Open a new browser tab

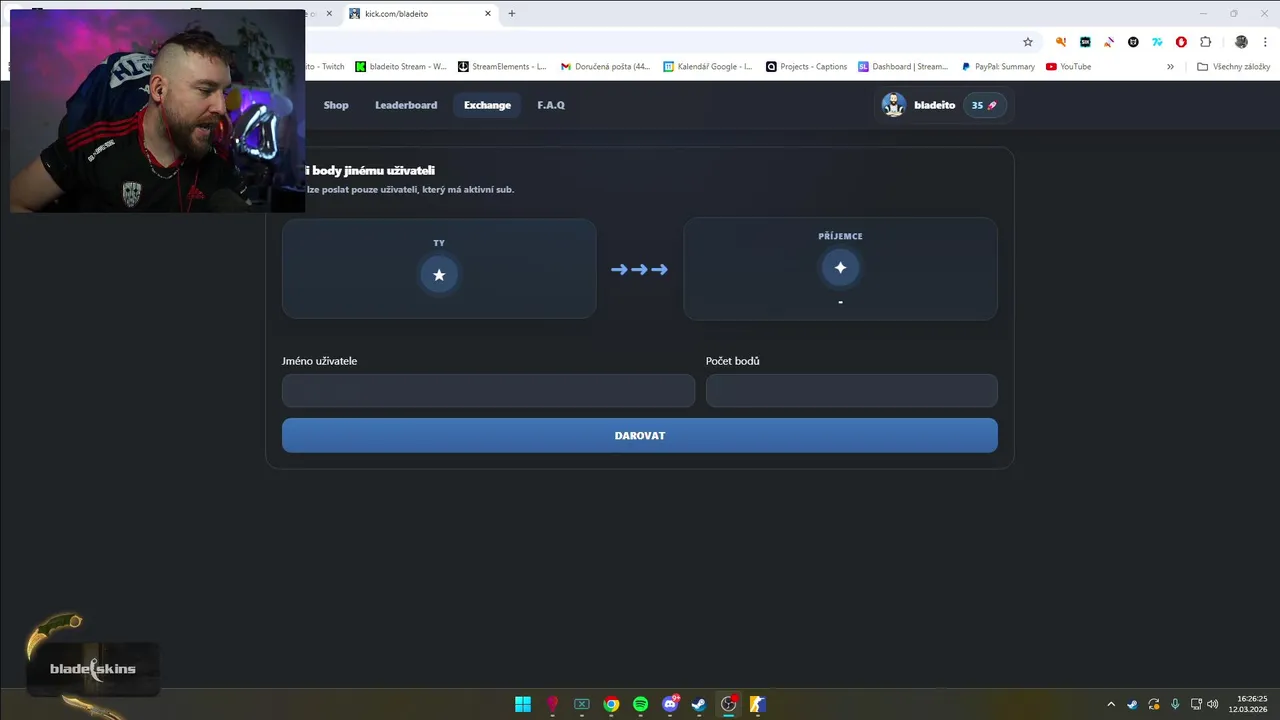(512, 14)
